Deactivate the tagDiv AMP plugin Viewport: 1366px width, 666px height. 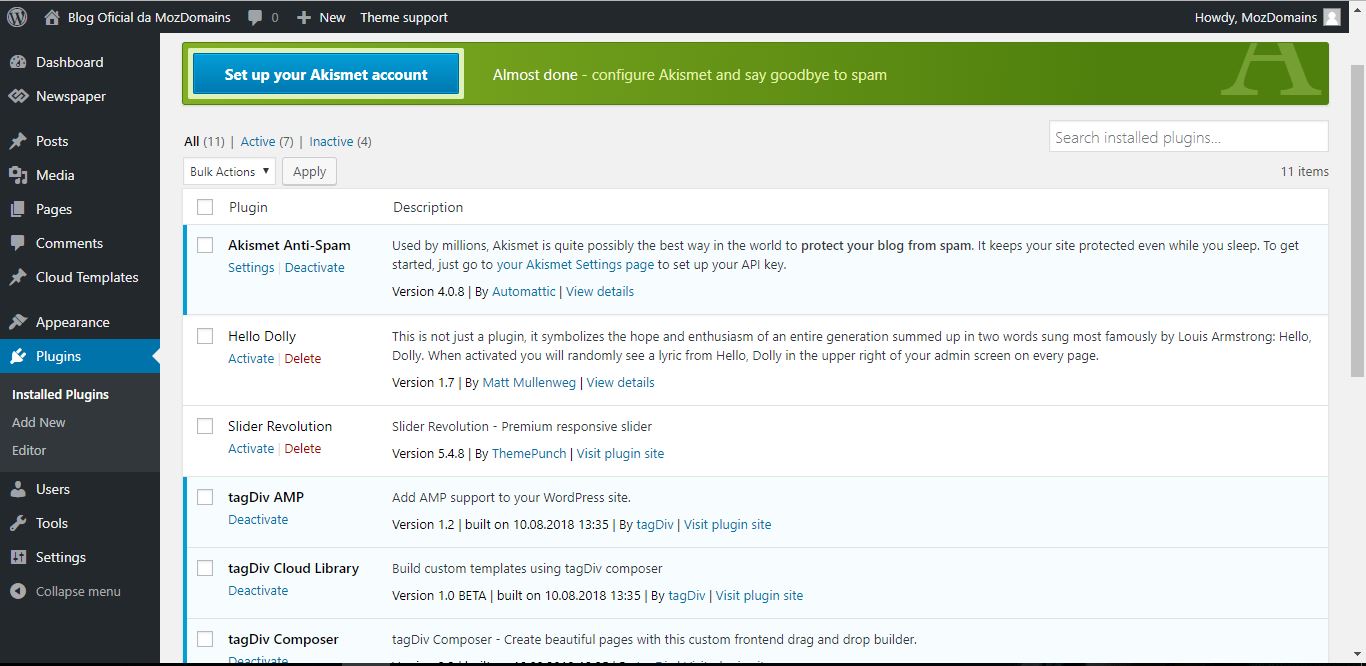coord(258,519)
